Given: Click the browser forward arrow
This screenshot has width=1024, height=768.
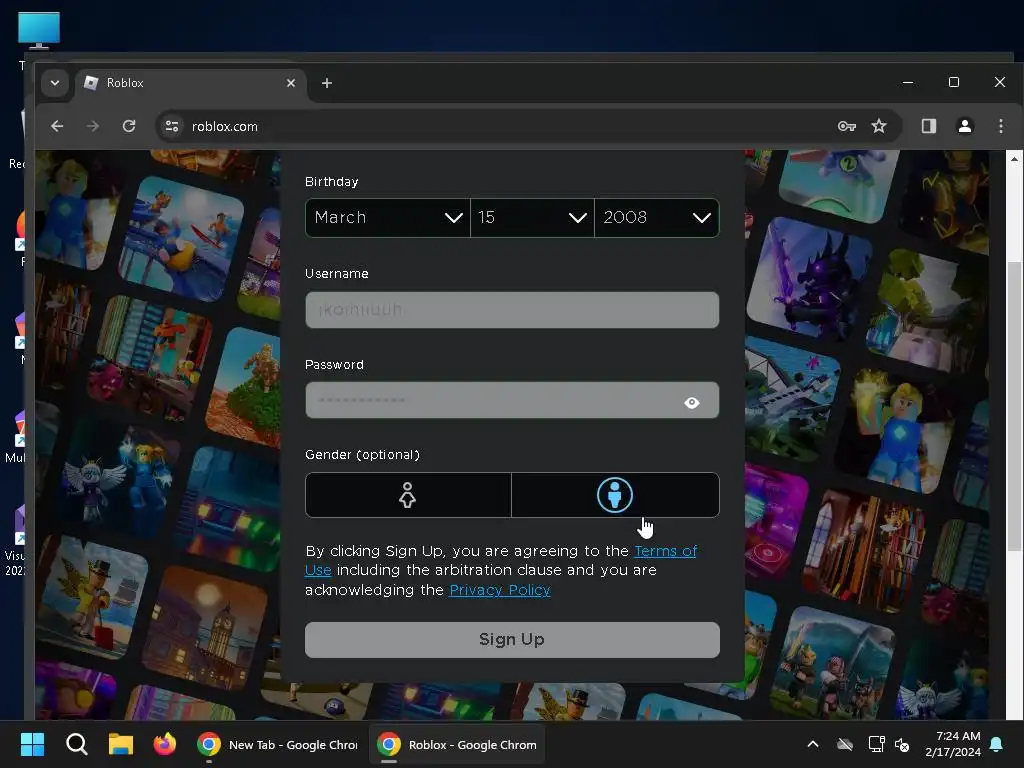Looking at the screenshot, I should pyautogui.click(x=93, y=126).
